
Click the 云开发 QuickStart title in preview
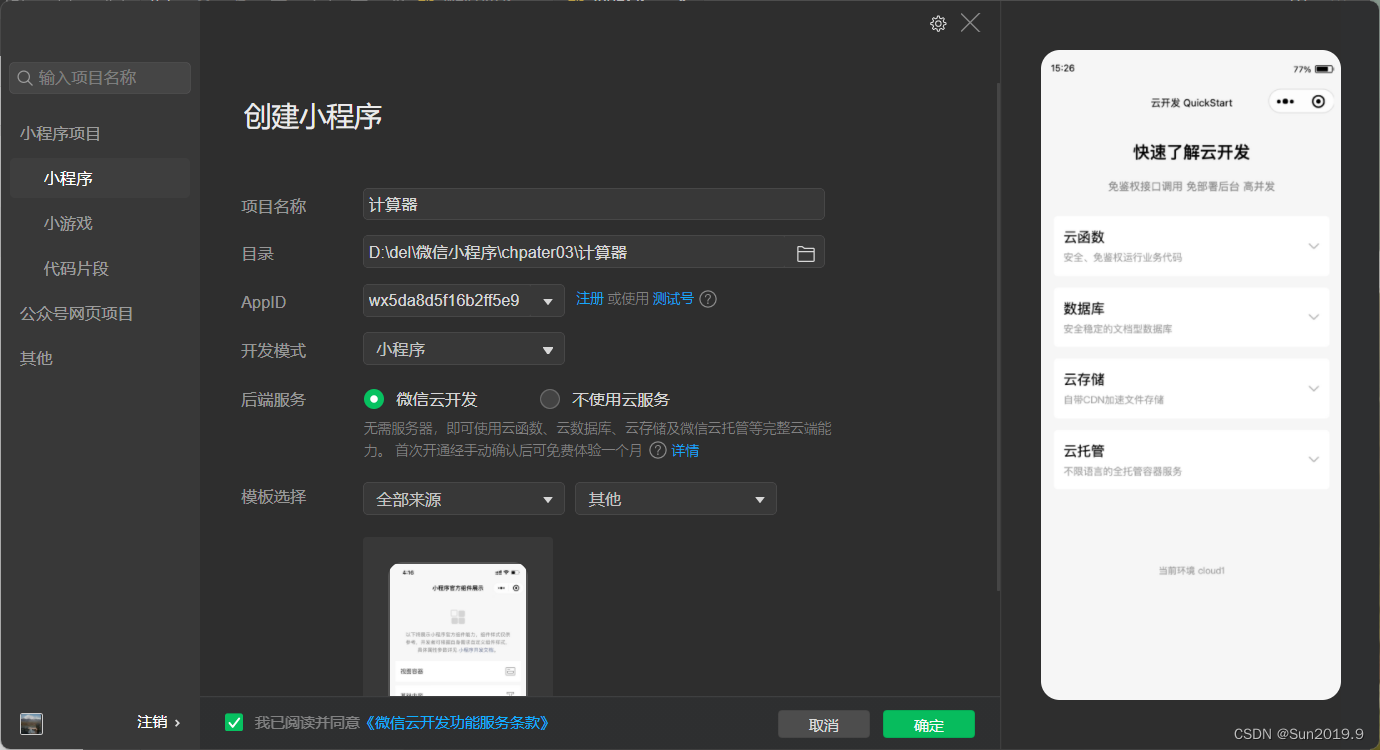[1191, 103]
